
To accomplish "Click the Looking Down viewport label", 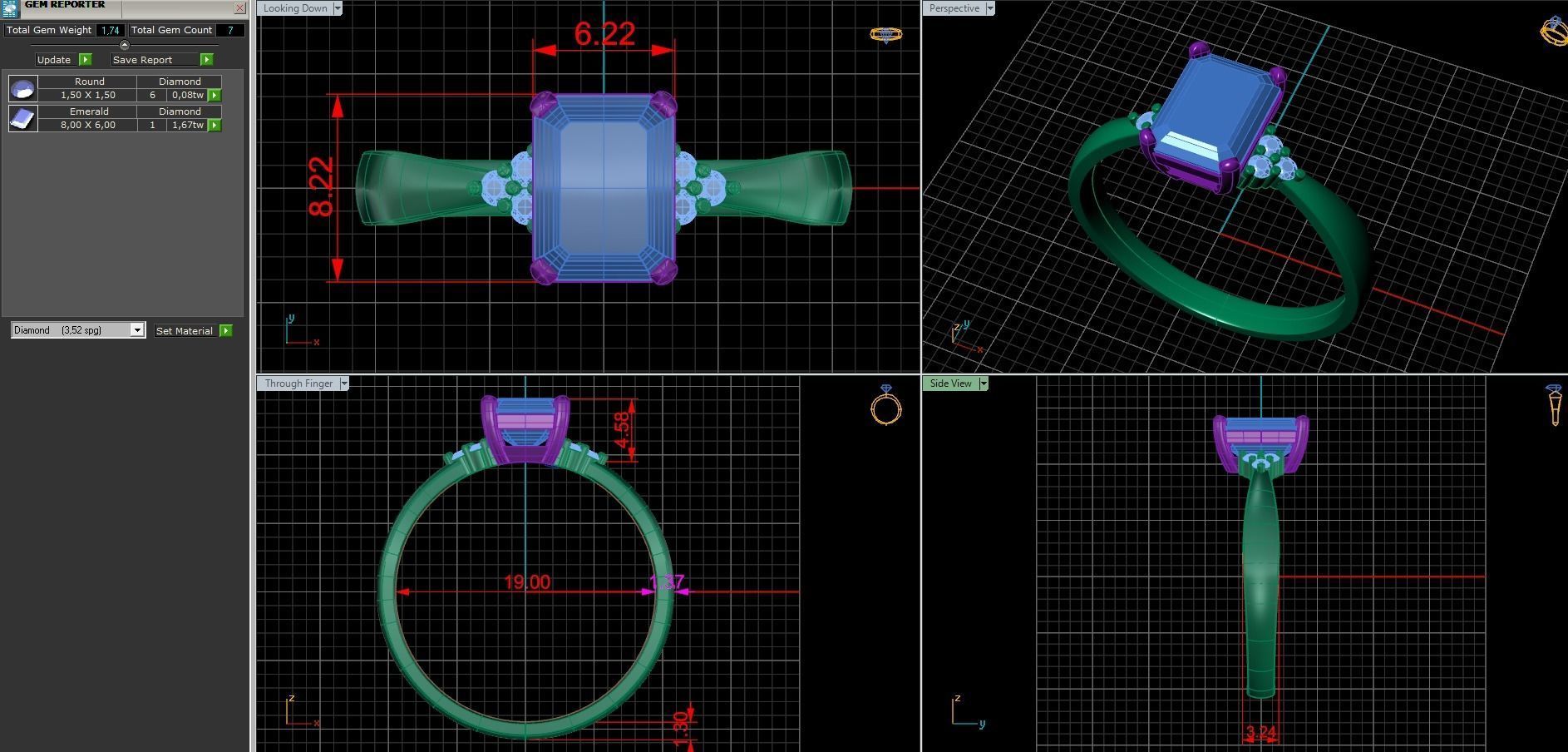I will (x=295, y=8).
